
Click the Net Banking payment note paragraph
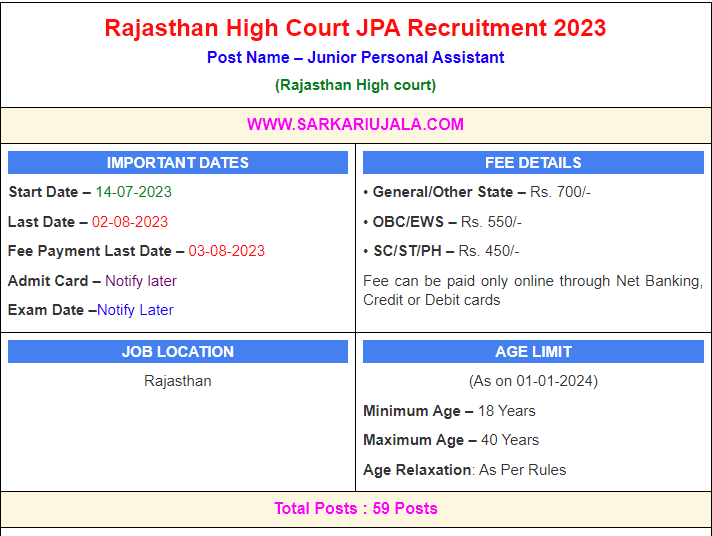[x=533, y=290]
